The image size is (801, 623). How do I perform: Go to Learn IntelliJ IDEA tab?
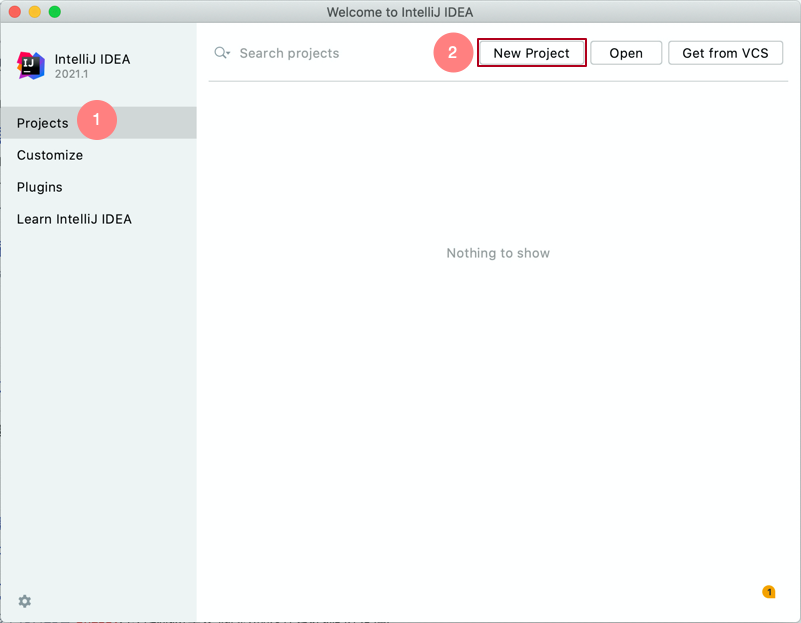pos(99,219)
